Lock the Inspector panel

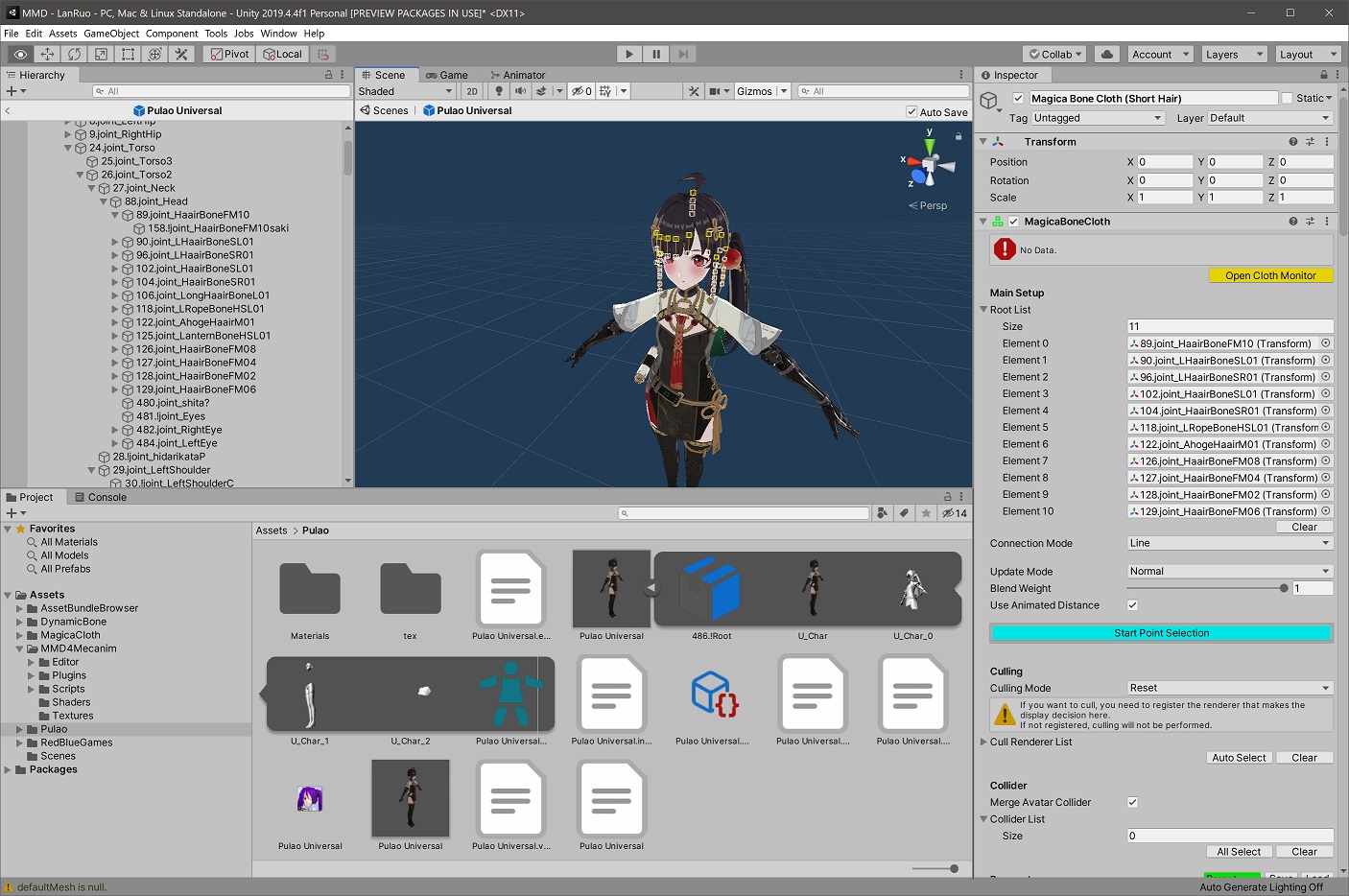[1324, 75]
